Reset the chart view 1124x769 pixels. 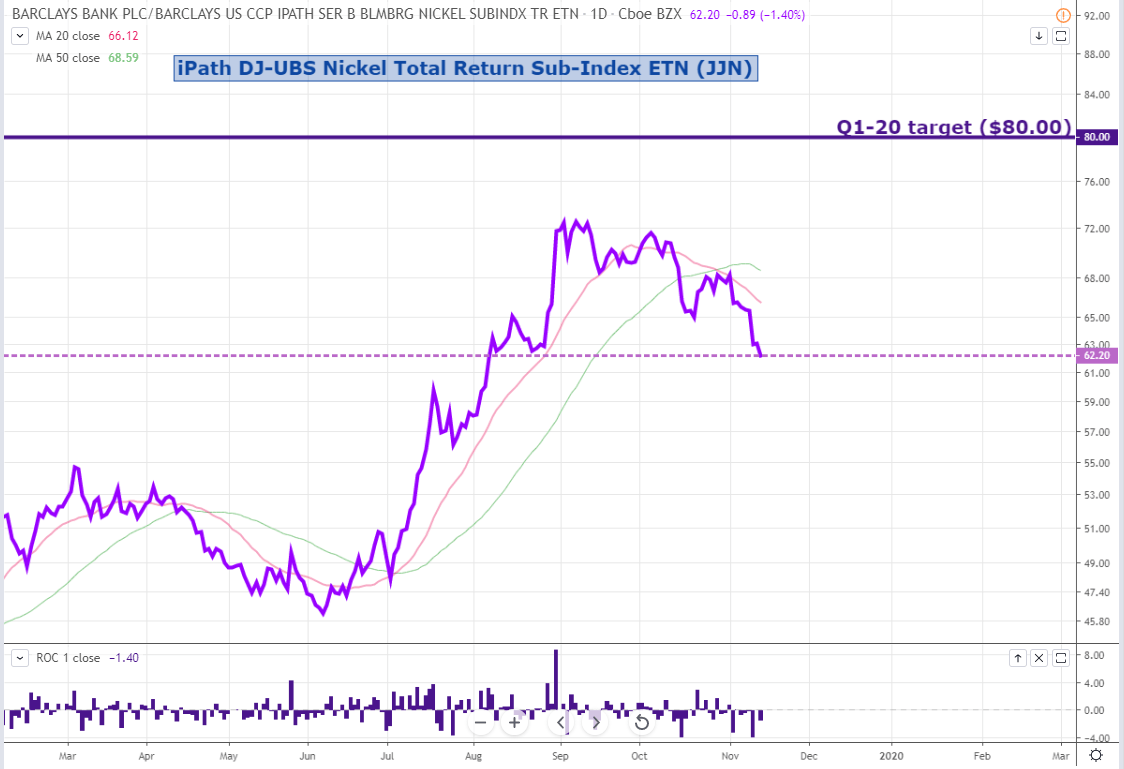click(x=642, y=722)
